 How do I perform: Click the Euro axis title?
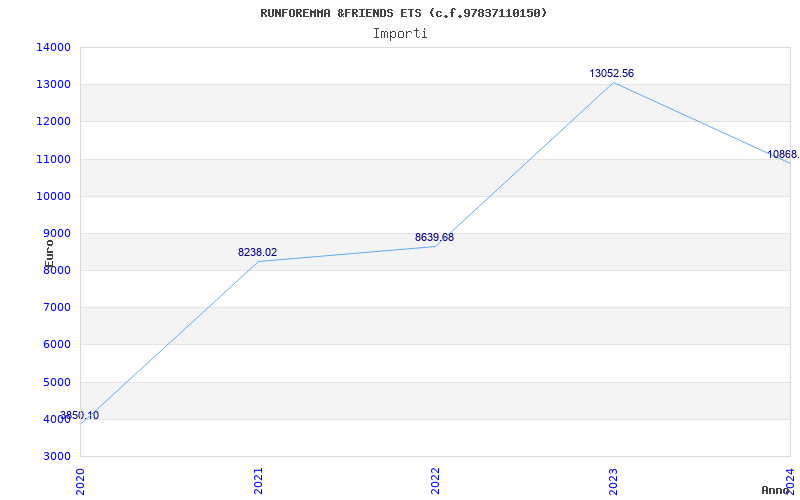[x=49, y=254]
